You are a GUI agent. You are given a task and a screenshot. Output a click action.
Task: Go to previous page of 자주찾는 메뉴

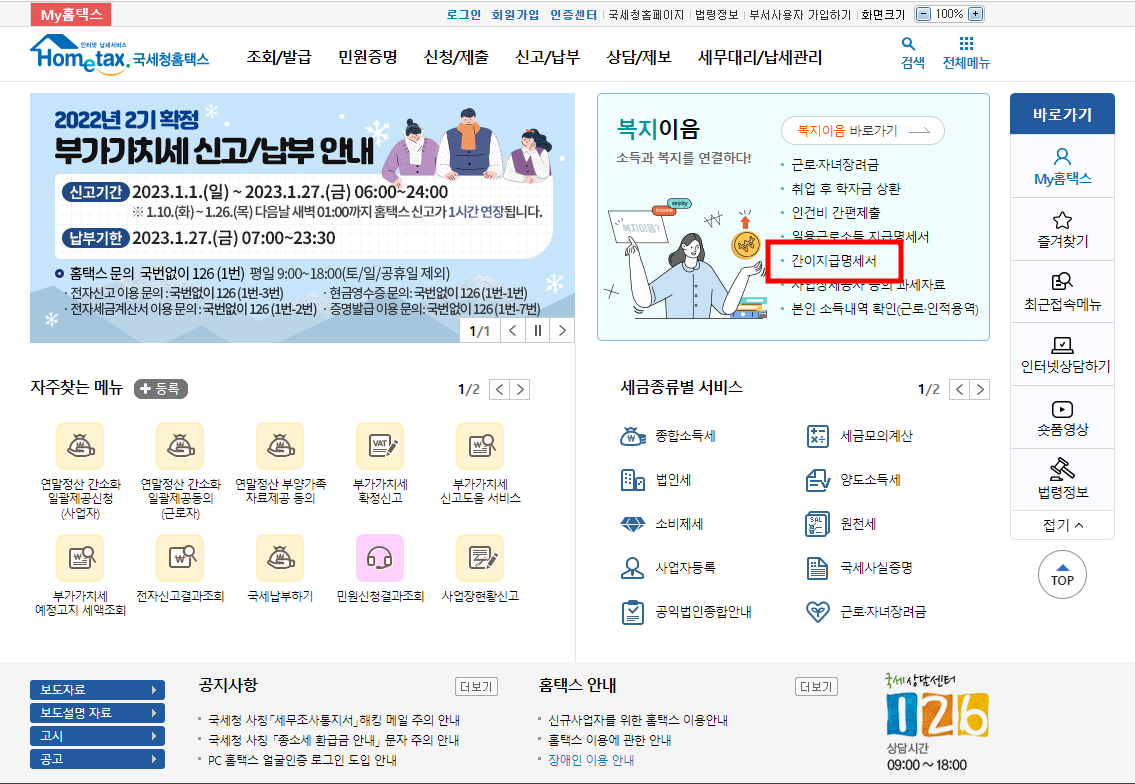(x=499, y=389)
